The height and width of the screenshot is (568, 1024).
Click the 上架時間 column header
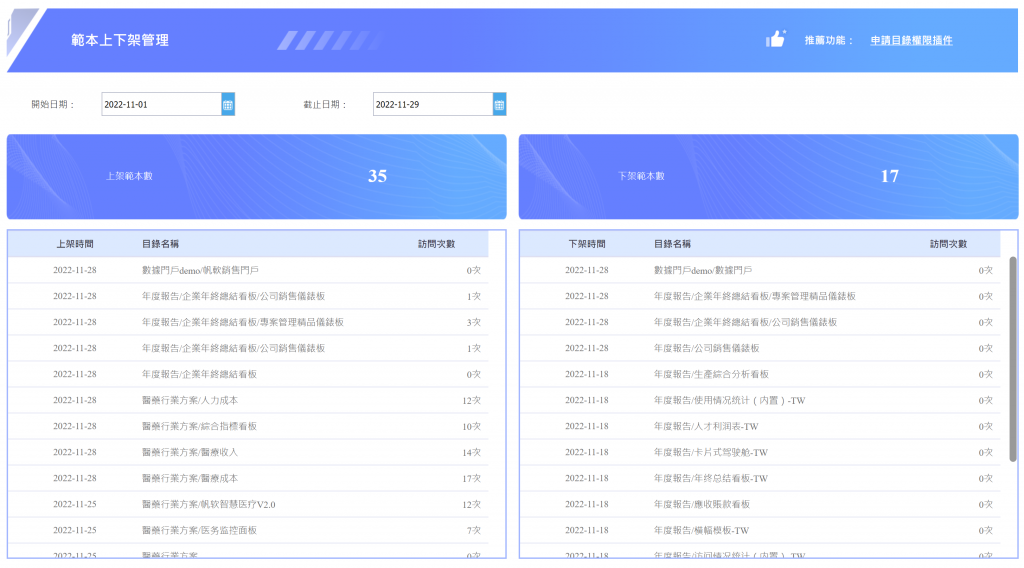pyautogui.click(x=74, y=244)
